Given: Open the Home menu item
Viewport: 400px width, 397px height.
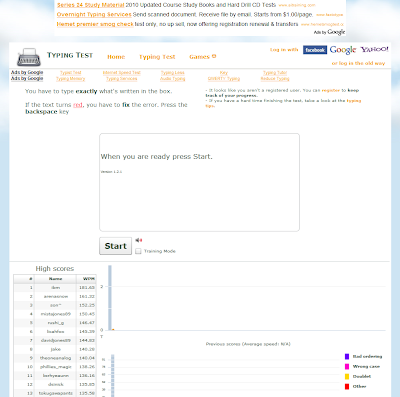Looking at the screenshot, I should [x=116, y=57].
